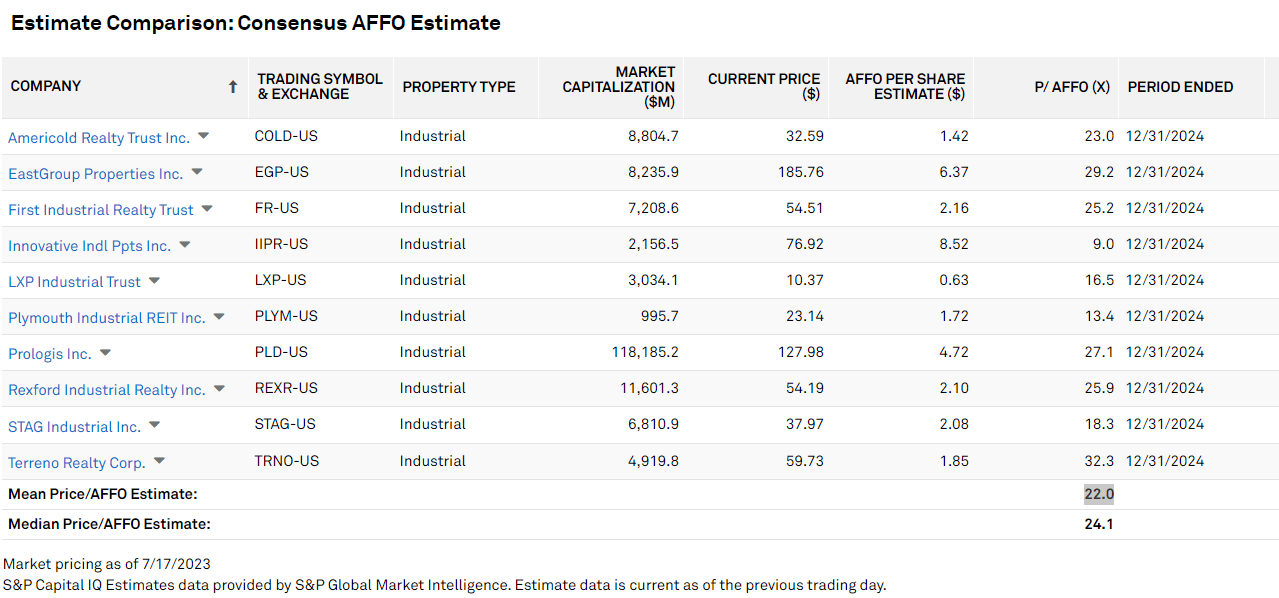Expand the EastGroup Properties dropdown arrow
This screenshot has height=598, width=1279.
pos(197,172)
